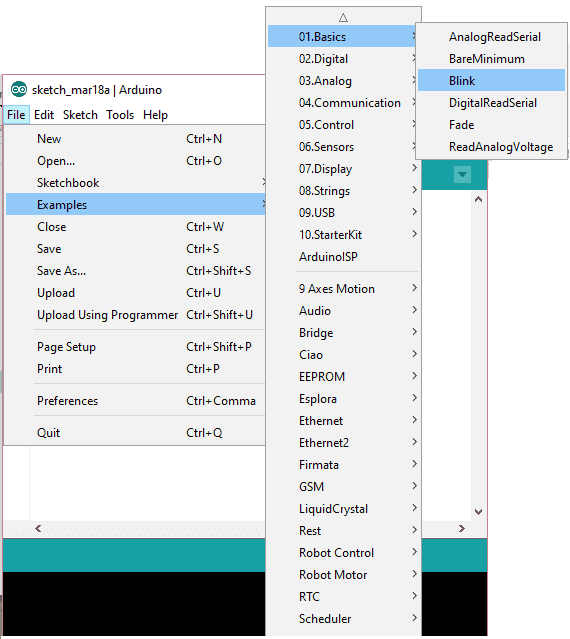Image resolution: width=570 pixels, height=639 pixels.
Task: Open the Tools menu
Action: click(x=120, y=115)
